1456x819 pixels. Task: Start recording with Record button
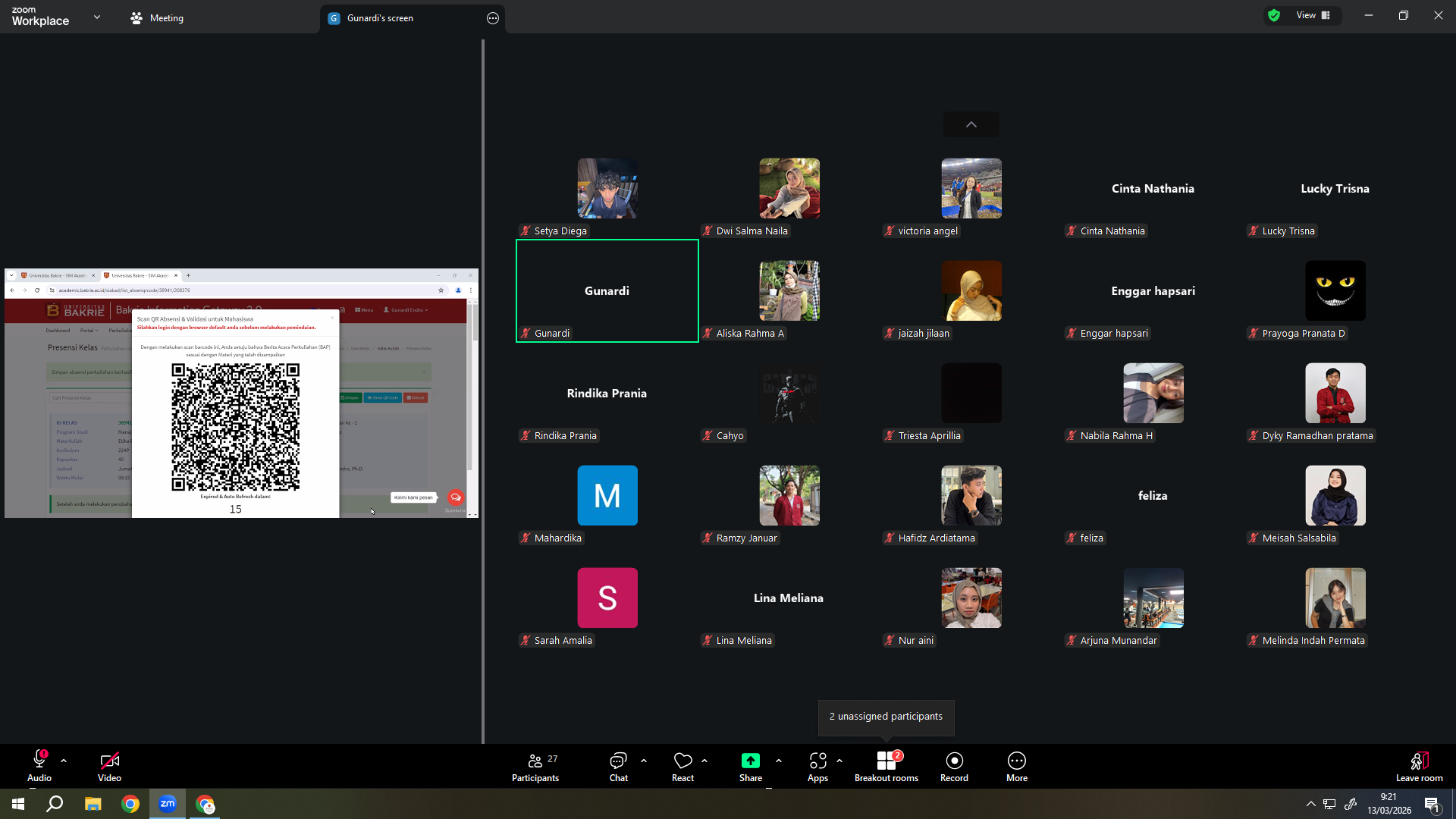(954, 766)
